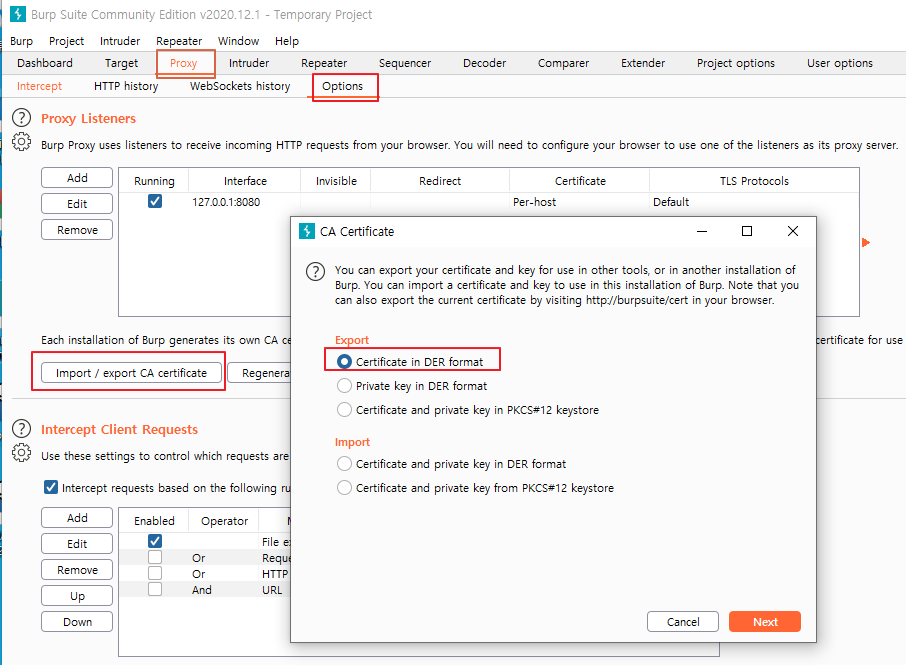This screenshot has height=665, width=906.
Task: Toggle Intercept requests based on following rules
Action: (x=51, y=487)
